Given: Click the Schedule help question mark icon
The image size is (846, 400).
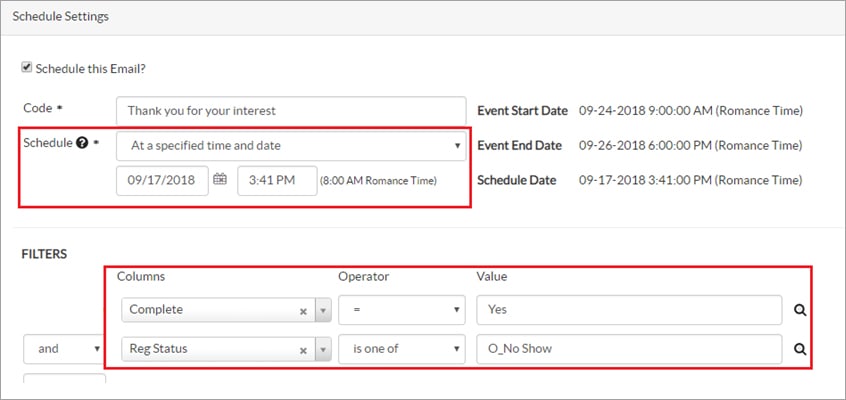Looking at the screenshot, I should (x=82, y=143).
